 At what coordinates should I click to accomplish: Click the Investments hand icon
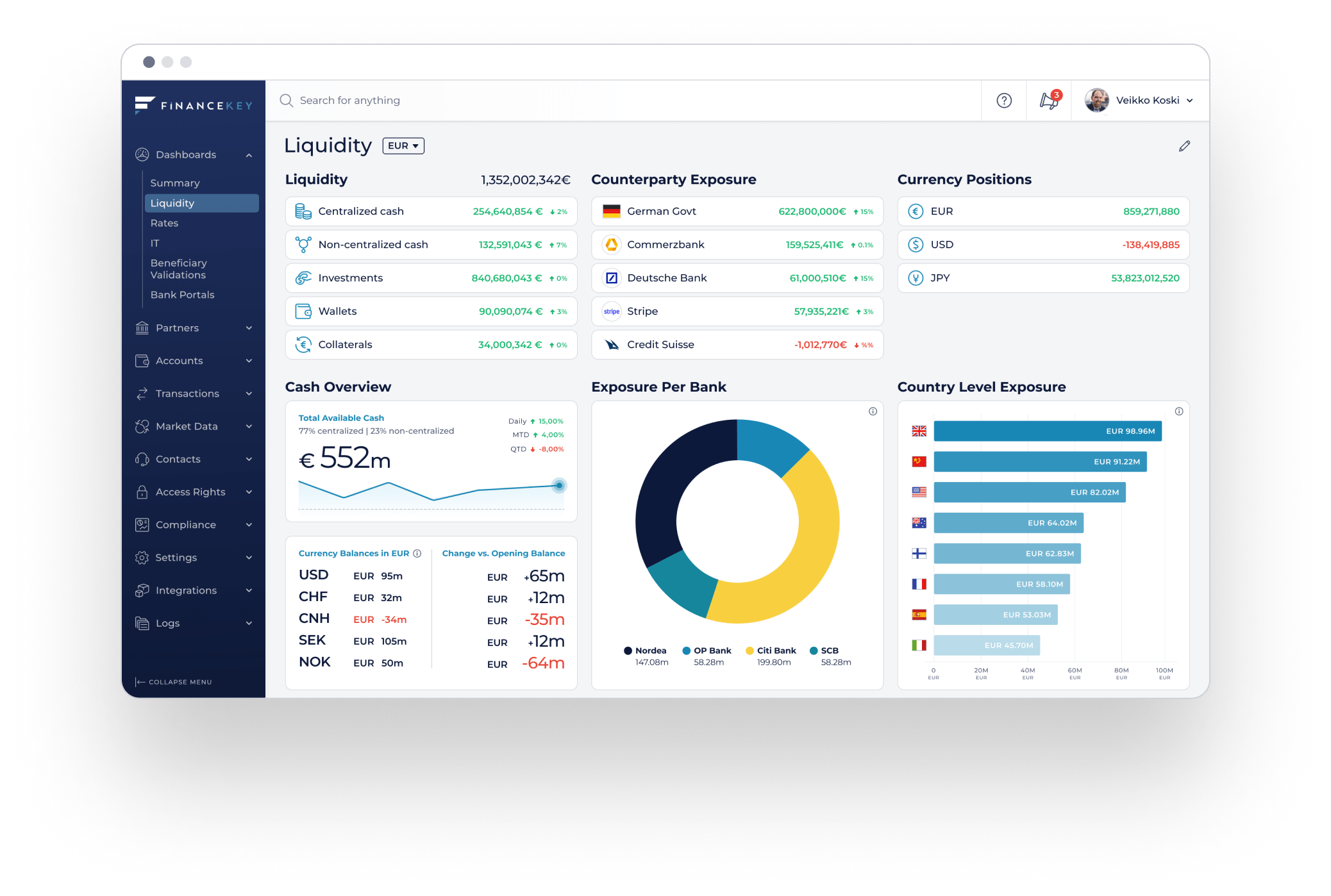point(303,278)
